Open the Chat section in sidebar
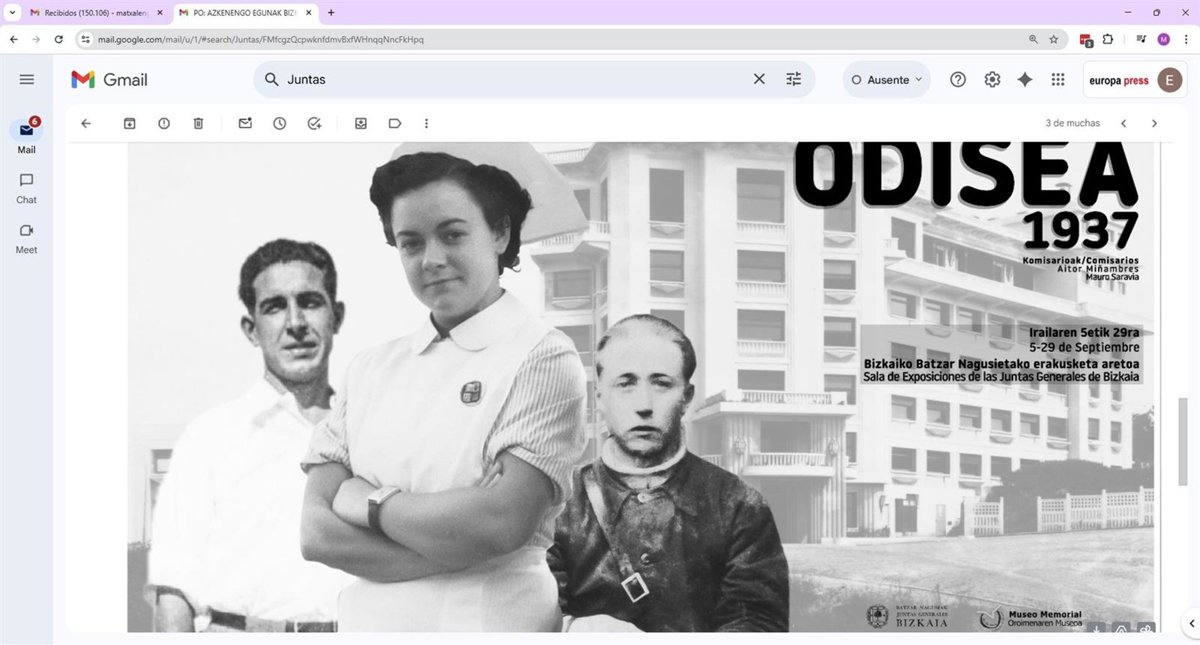 coord(27,187)
